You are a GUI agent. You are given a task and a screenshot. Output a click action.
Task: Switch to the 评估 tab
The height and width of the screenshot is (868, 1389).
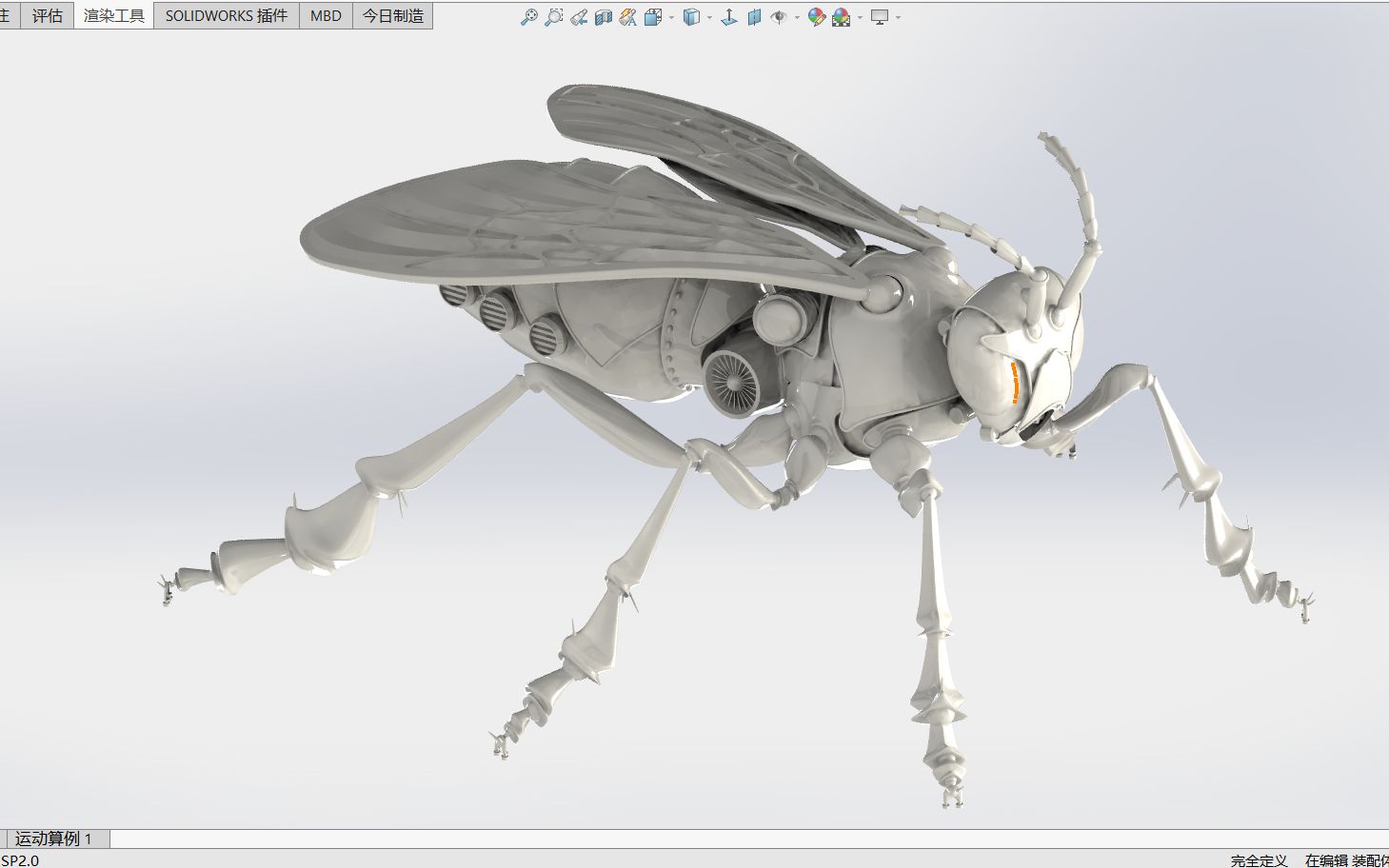click(48, 15)
